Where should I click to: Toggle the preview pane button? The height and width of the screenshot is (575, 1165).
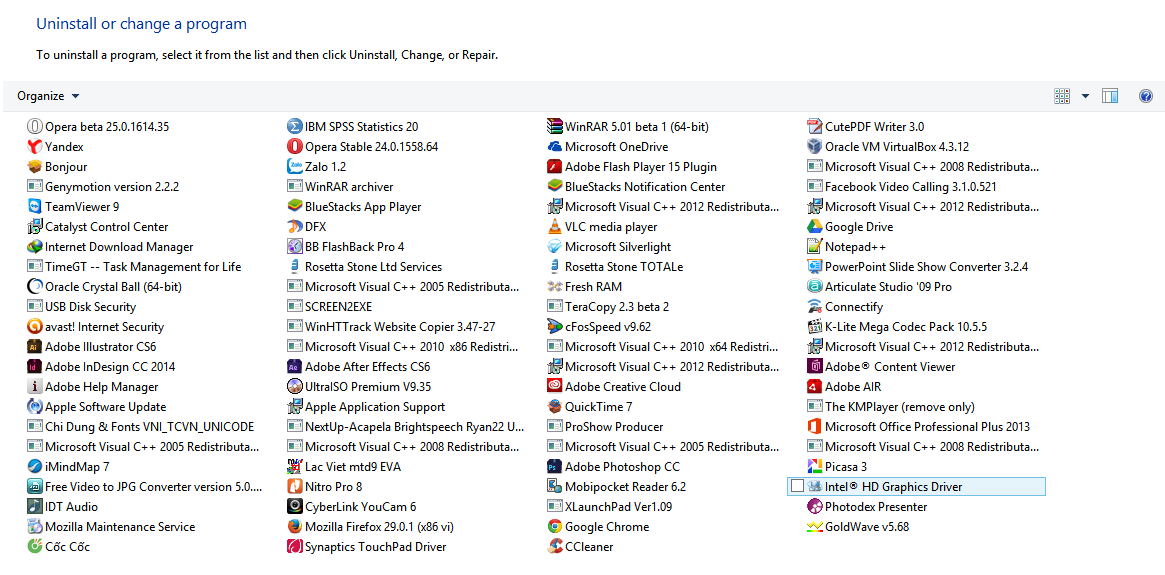[1110, 97]
